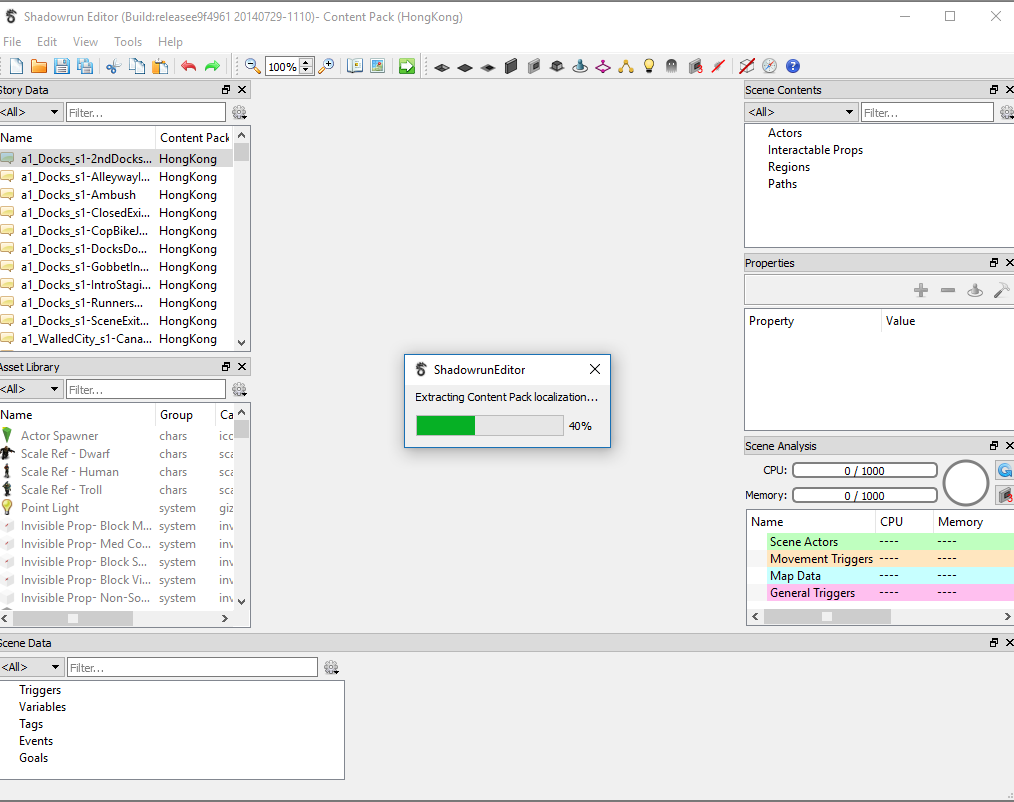The image size is (1014, 802).
Task: Cut with the scissors icon
Action: [114, 66]
